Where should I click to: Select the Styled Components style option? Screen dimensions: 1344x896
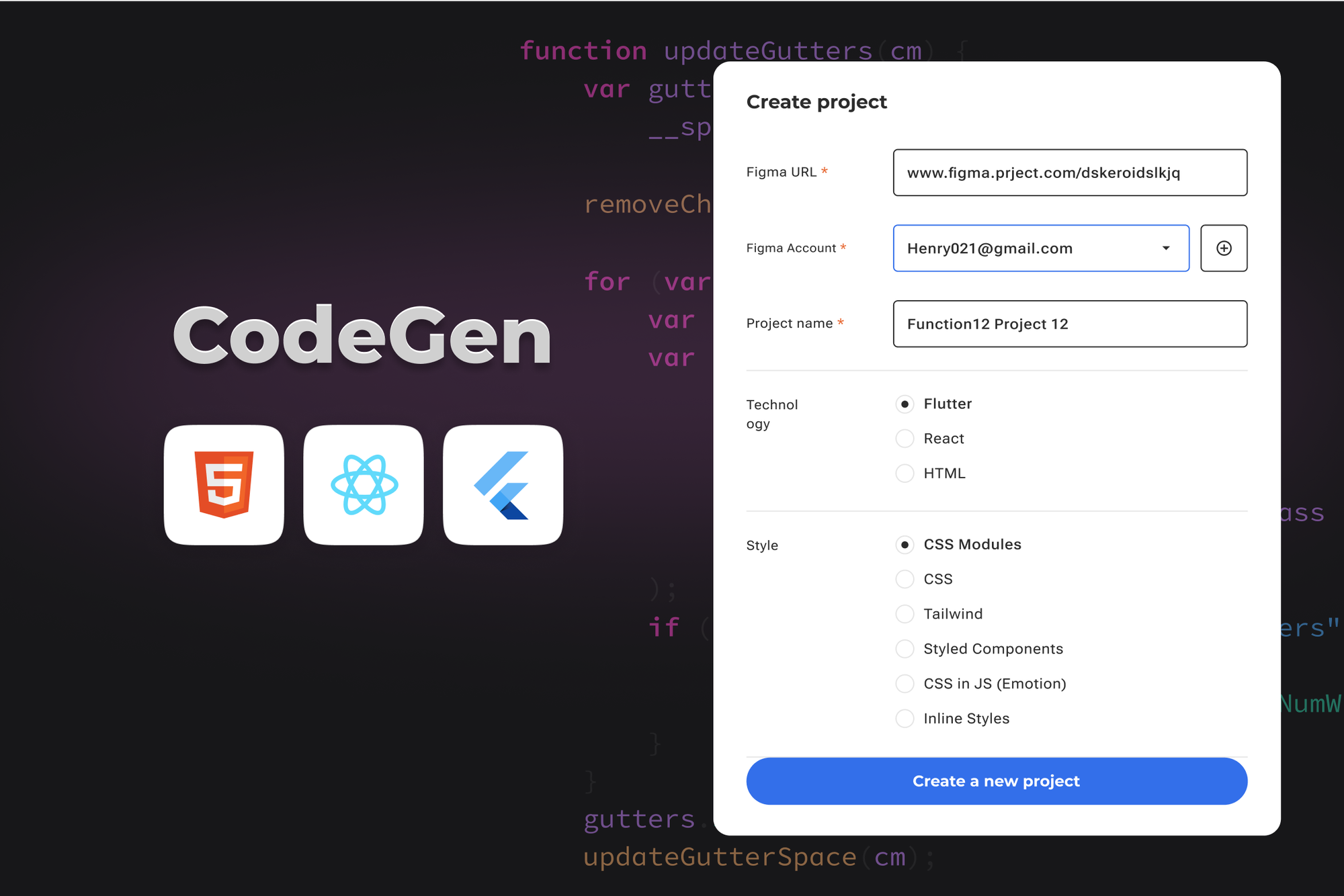tap(905, 649)
